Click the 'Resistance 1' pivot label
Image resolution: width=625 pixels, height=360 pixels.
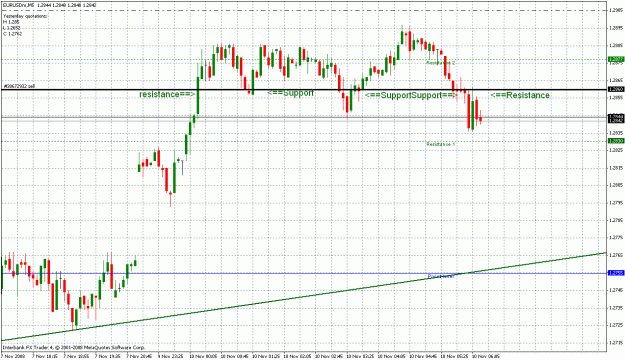click(440, 144)
